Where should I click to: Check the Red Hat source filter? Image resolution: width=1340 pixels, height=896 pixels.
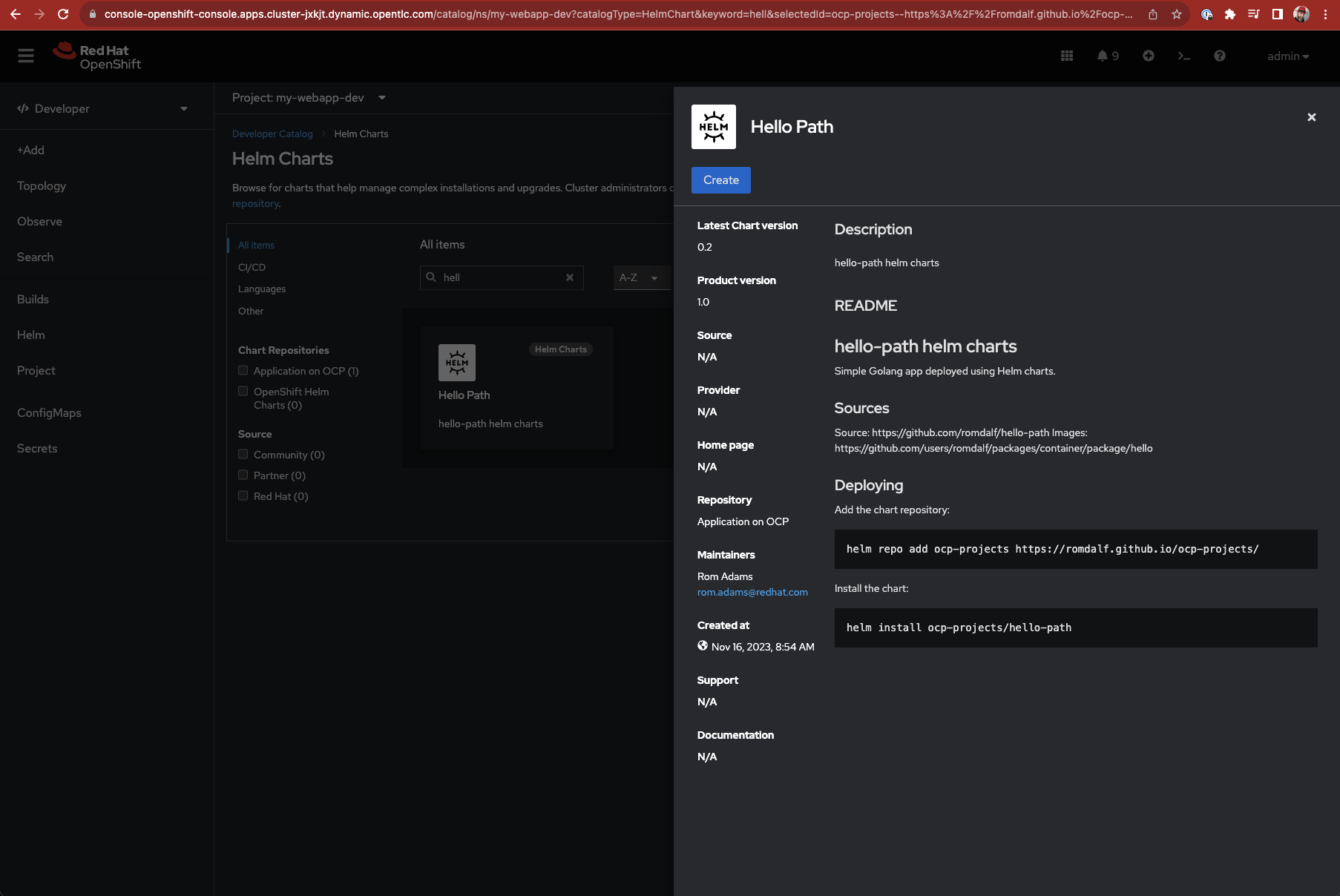(x=243, y=495)
